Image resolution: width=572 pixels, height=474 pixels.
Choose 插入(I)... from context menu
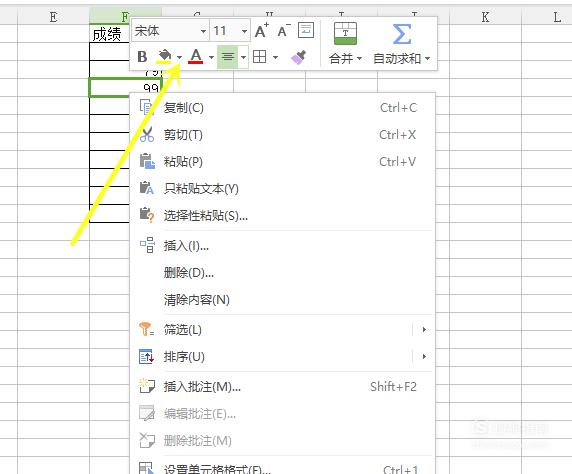283,246
